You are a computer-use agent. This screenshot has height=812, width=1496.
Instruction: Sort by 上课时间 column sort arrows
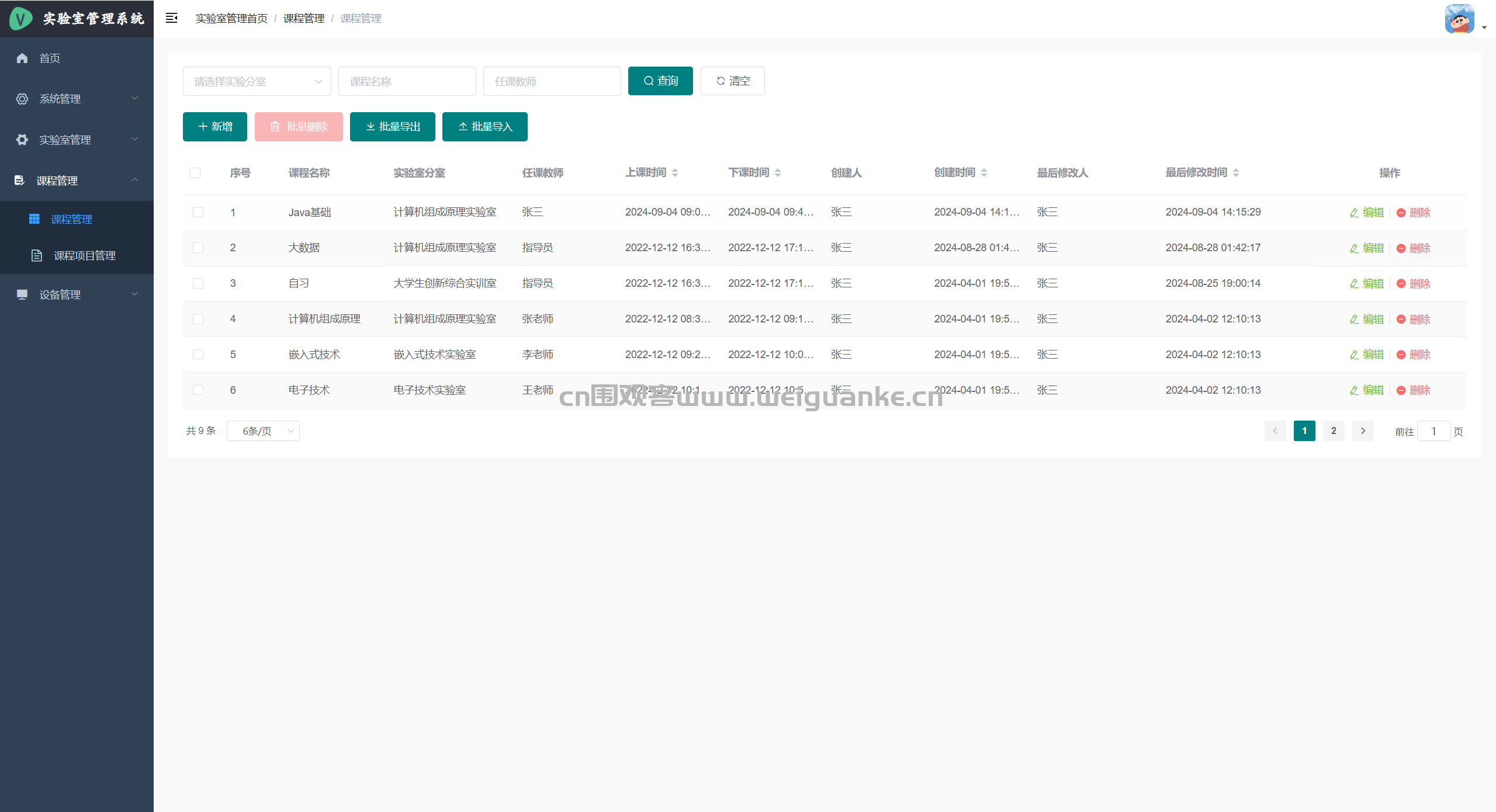pyautogui.click(x=675, y=172)
